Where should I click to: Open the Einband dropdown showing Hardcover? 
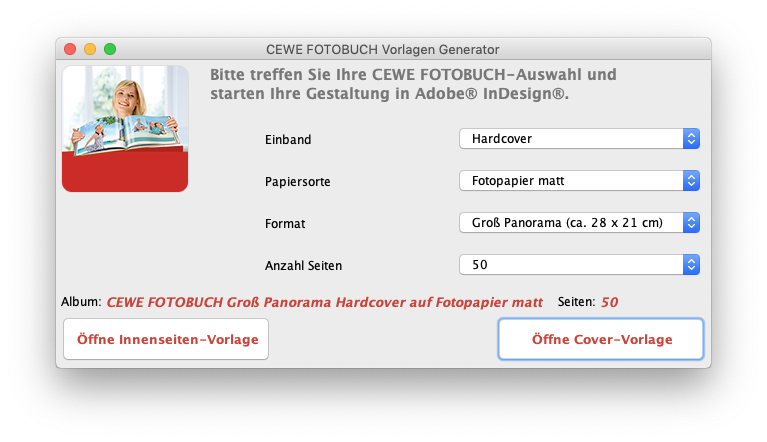coord(579,139)
